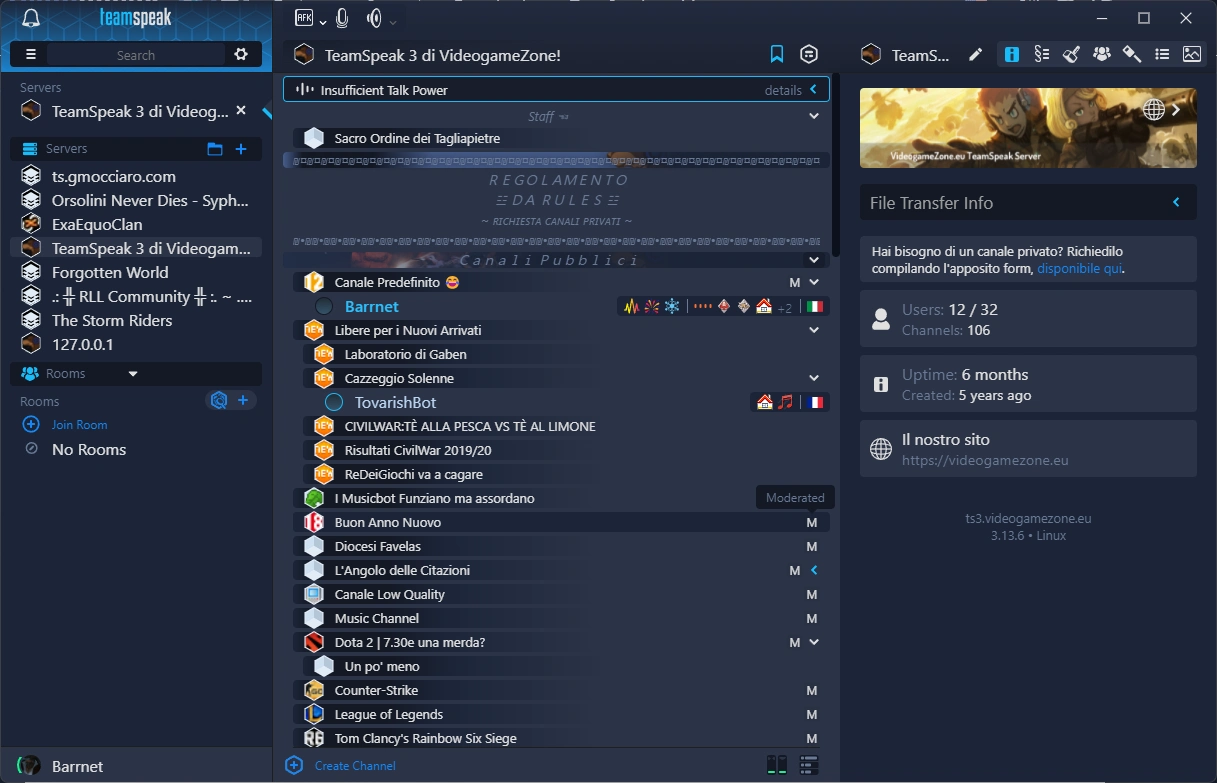Image resolution: width=1217 pixels, height=783 pixels.
Task: Collapse File Transfer Info panel
Action: [1177, 203]
